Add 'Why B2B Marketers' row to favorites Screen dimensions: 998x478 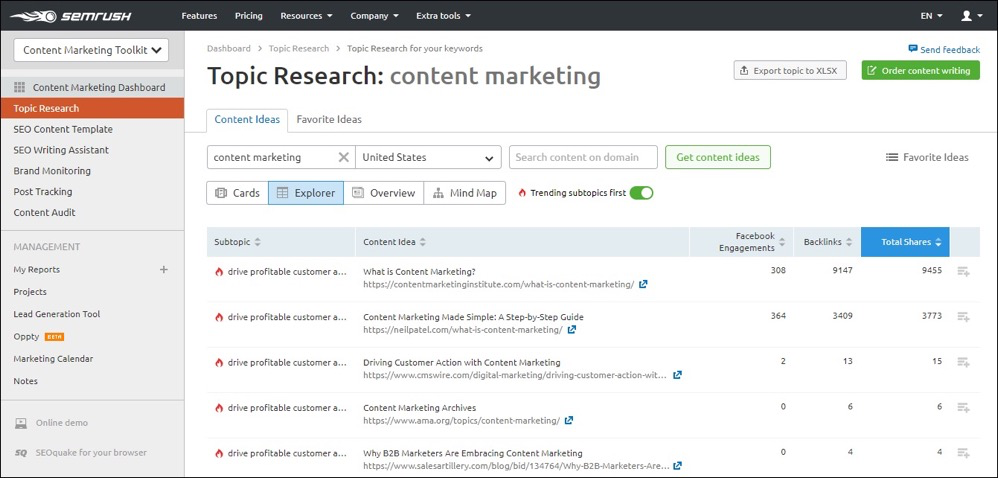pos(964,453)
